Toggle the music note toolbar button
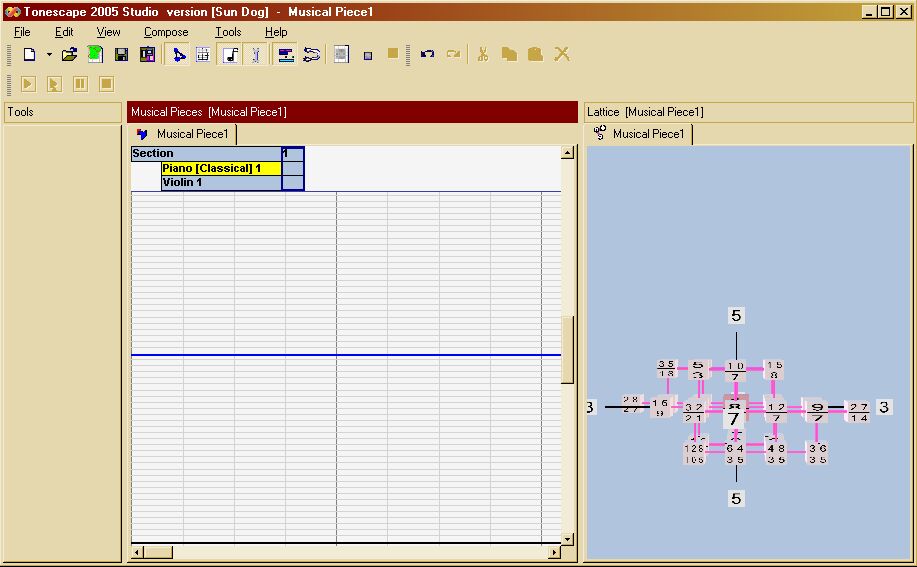 (230, 55)
